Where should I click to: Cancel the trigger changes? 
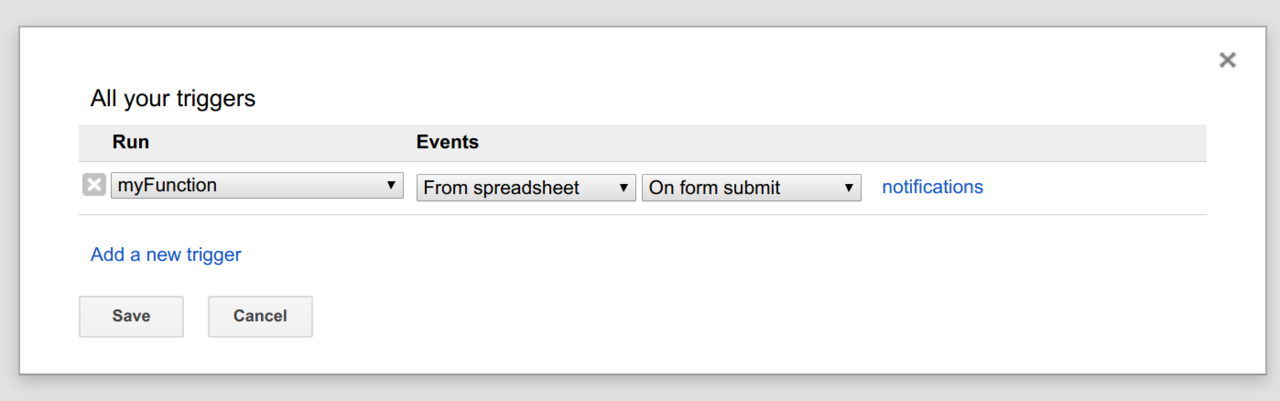(260, 316)
